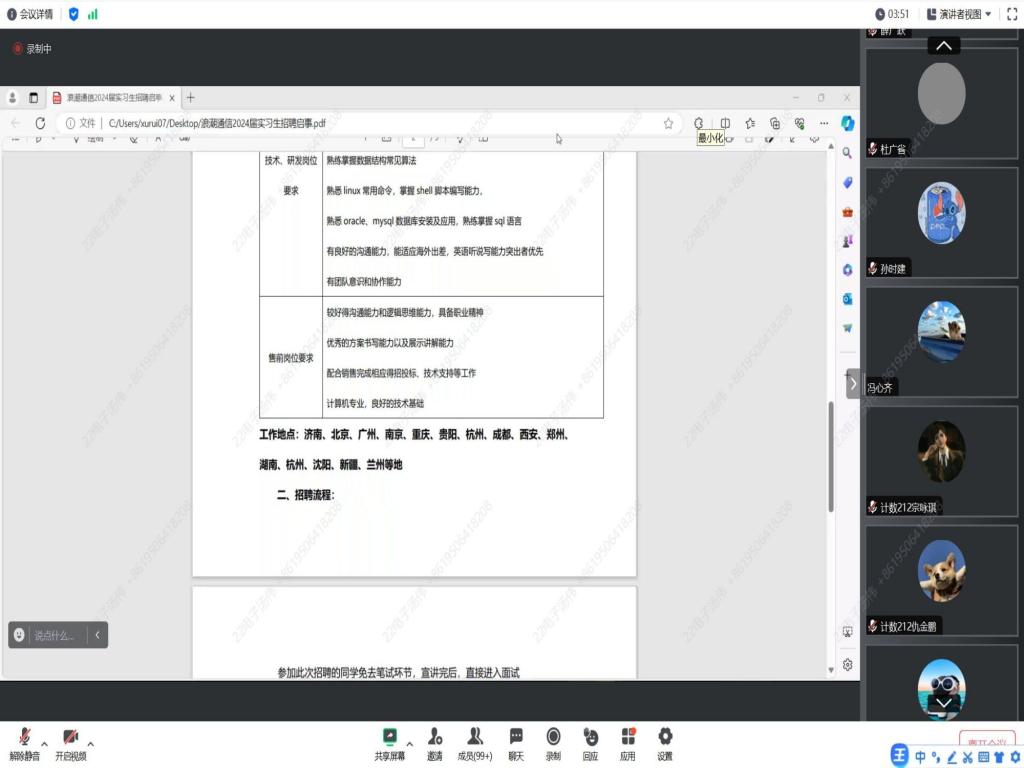Page up the participant video list
Screen dimensions: 1024x768
[944, 46]
